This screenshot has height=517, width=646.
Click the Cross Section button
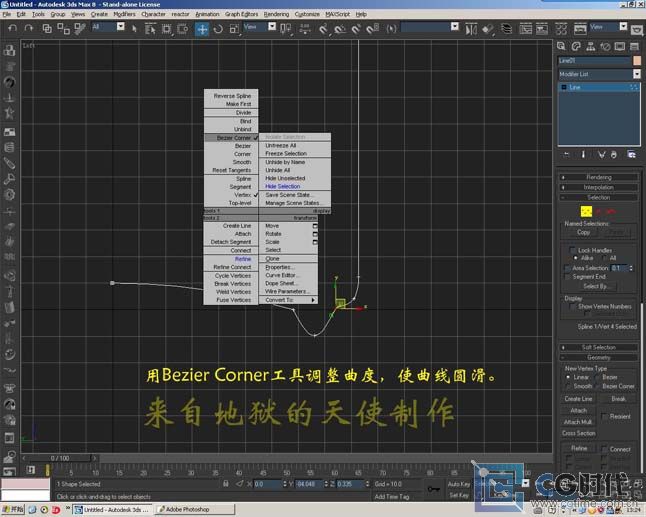[578, 433]
